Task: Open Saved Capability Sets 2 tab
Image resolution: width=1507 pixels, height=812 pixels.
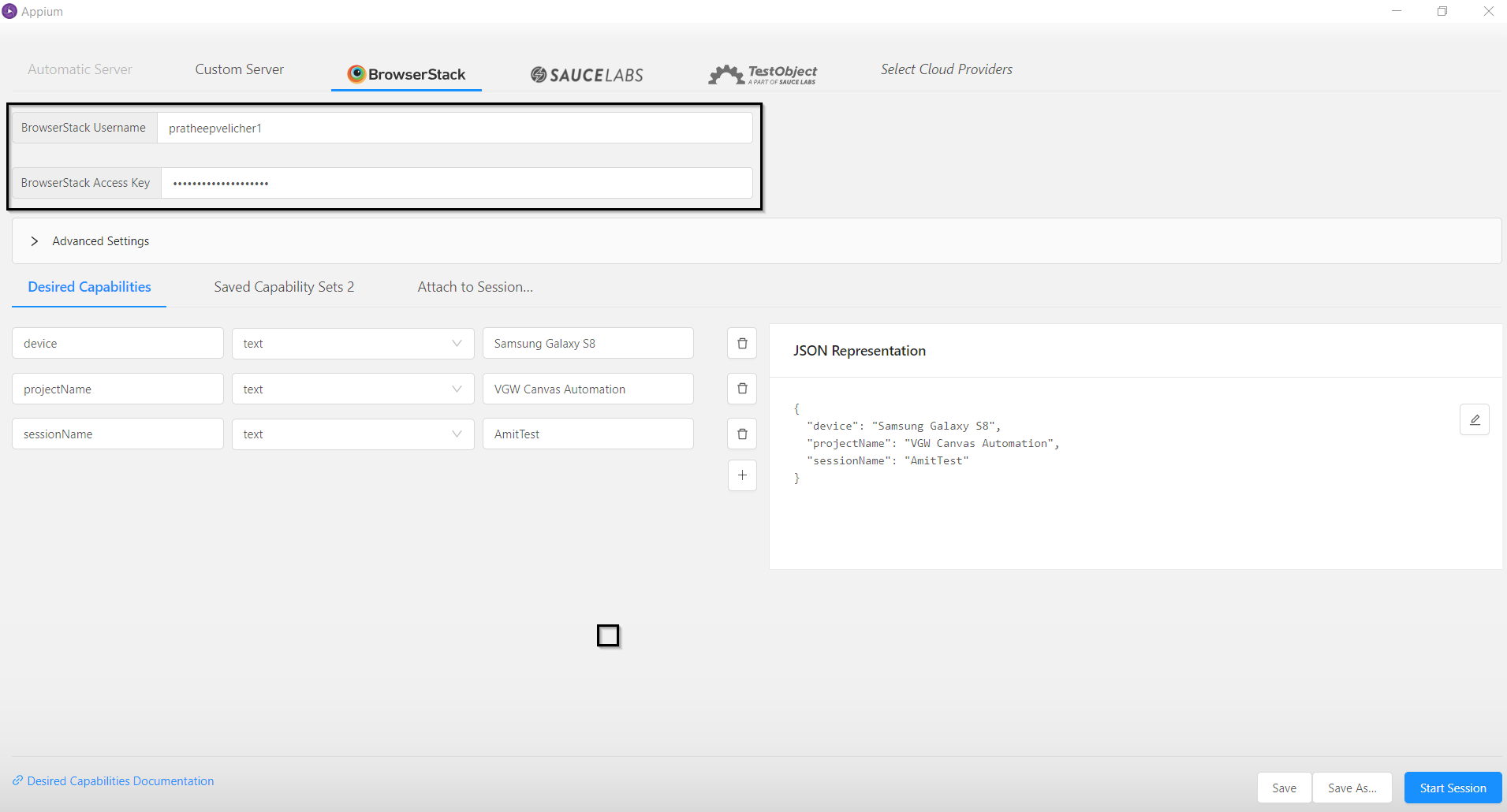Action: pyautogui.click(x=284, y=286)
